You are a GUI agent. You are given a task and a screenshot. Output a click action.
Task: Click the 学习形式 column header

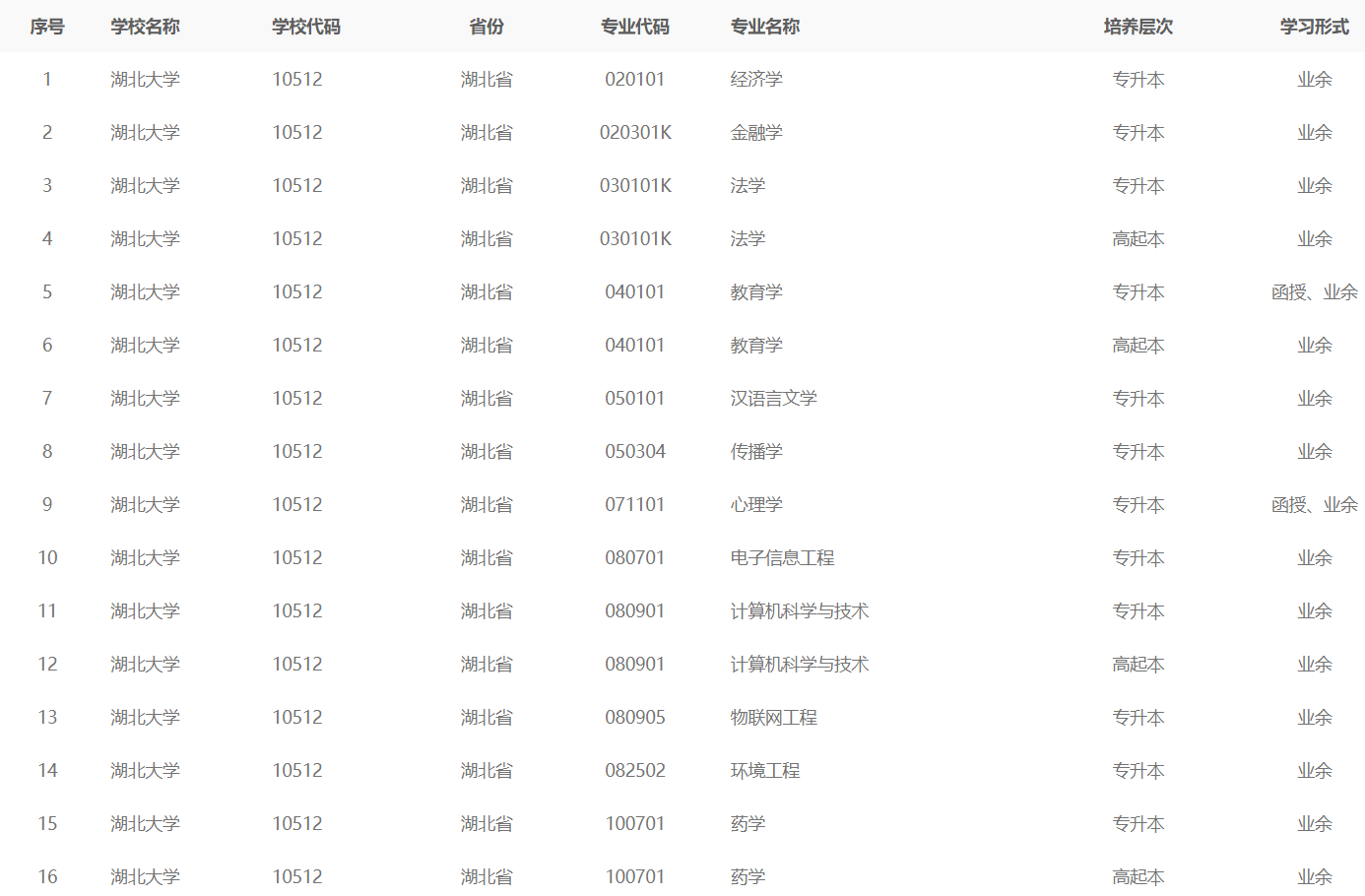1315,27
